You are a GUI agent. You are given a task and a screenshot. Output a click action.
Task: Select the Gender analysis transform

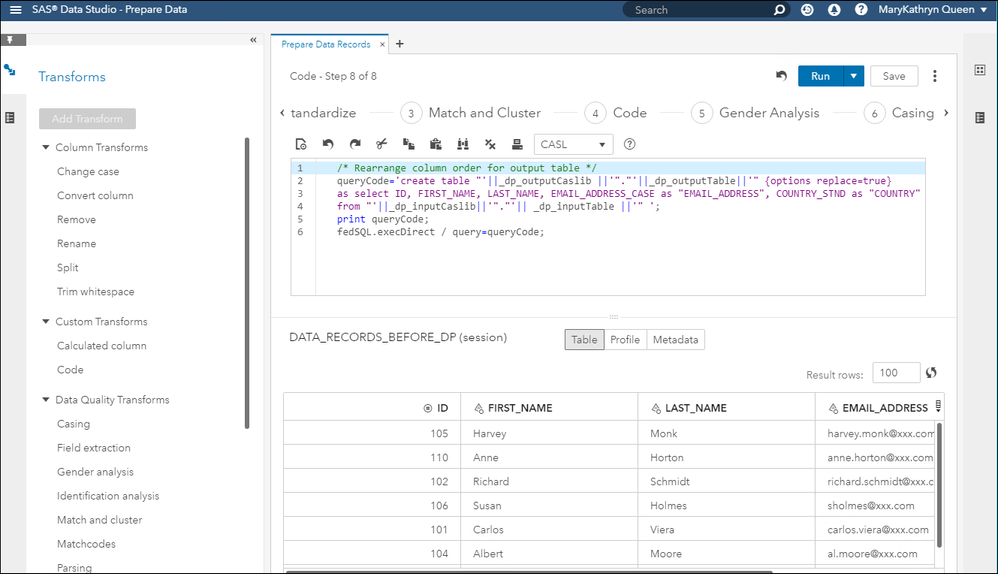coord(95,472)
